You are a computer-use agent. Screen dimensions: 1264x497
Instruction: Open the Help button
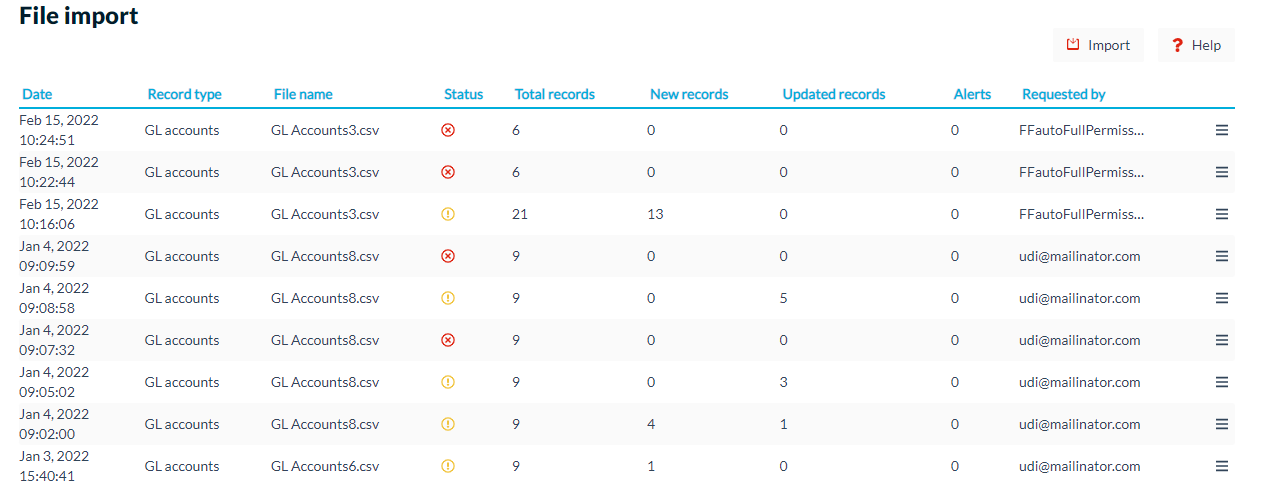[x=1196, y=45]
